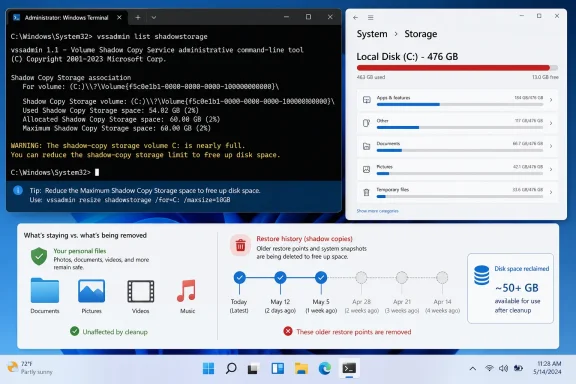The width and height of the screenshot is (576, 384).
Task: Open File Explorer from taskbar
Action: (301, 368)
